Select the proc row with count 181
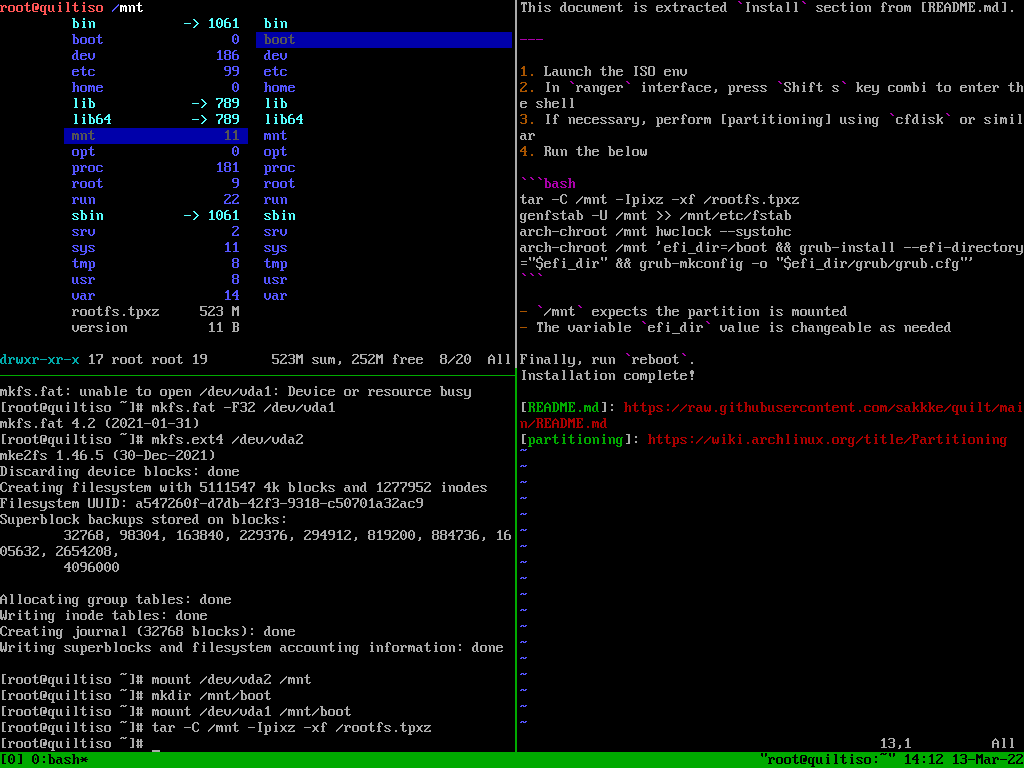 (x=155, y=168)
